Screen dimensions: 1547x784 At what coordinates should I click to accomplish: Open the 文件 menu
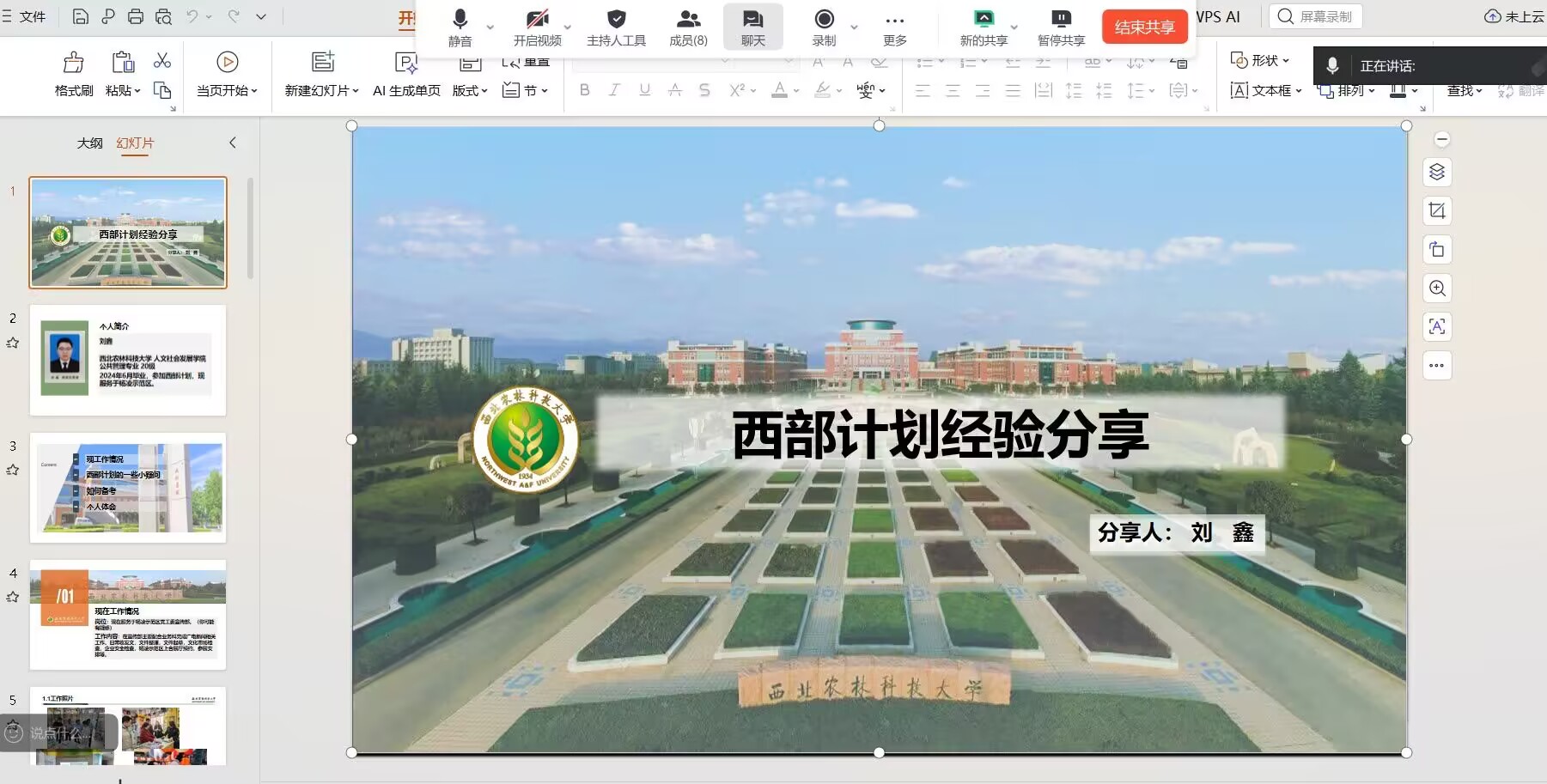[x=33, y=16]
